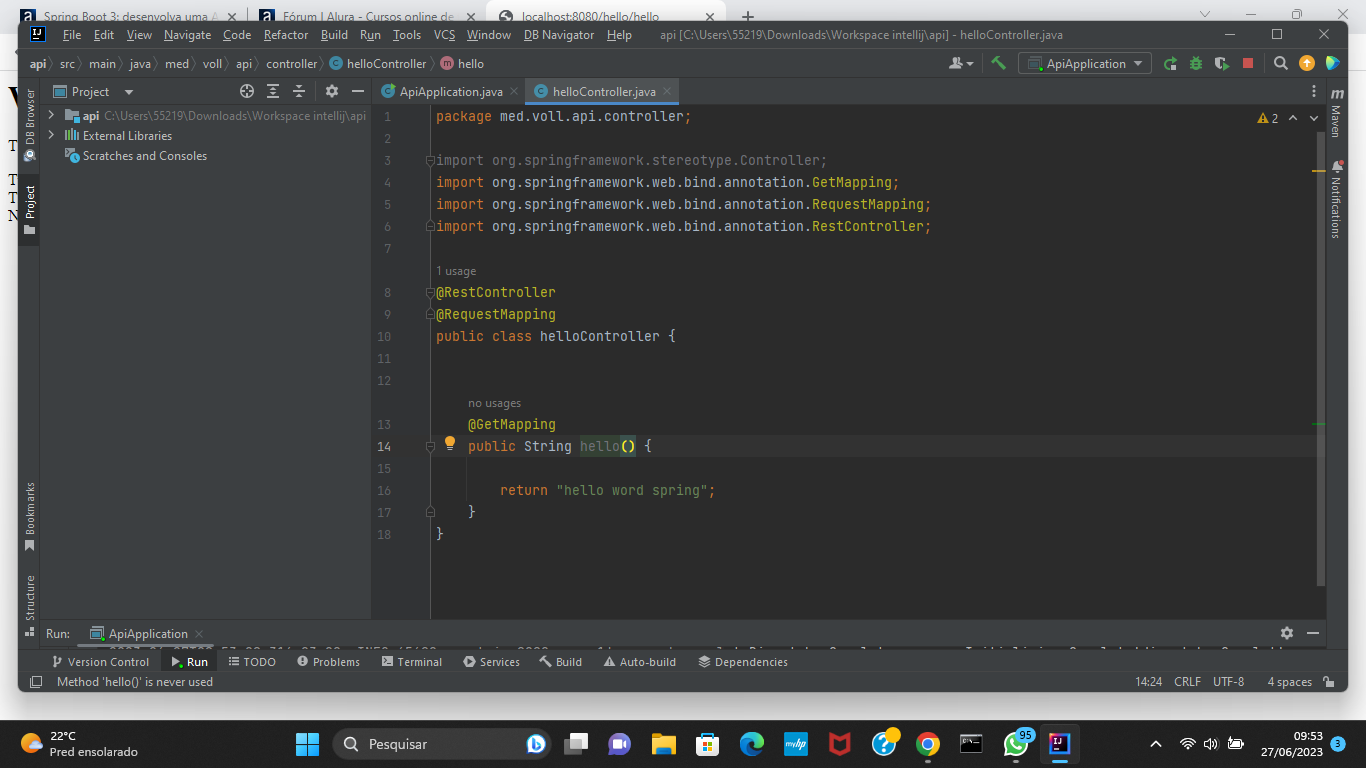
Task: Close the ApiApplication run tab
Action: click(199, 634)
